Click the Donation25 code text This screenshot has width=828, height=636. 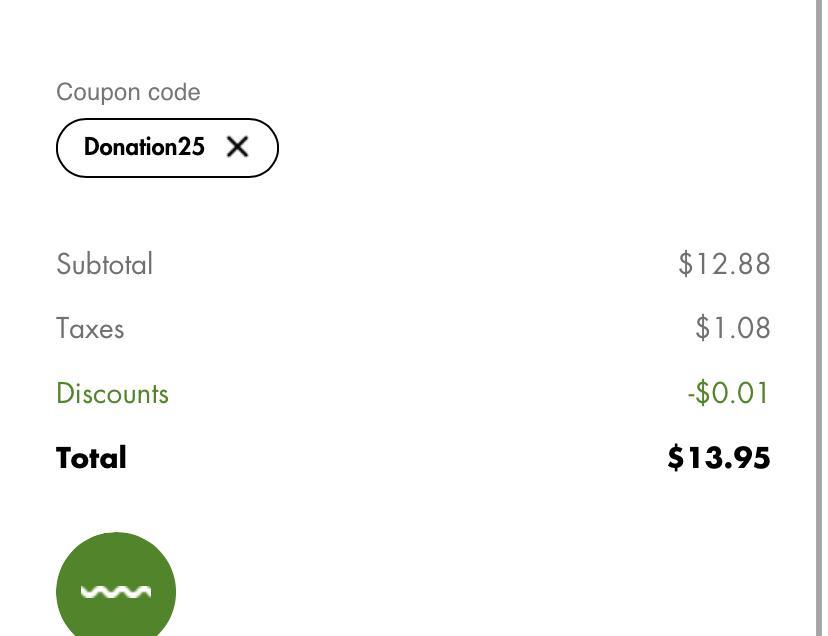[144, 147]
